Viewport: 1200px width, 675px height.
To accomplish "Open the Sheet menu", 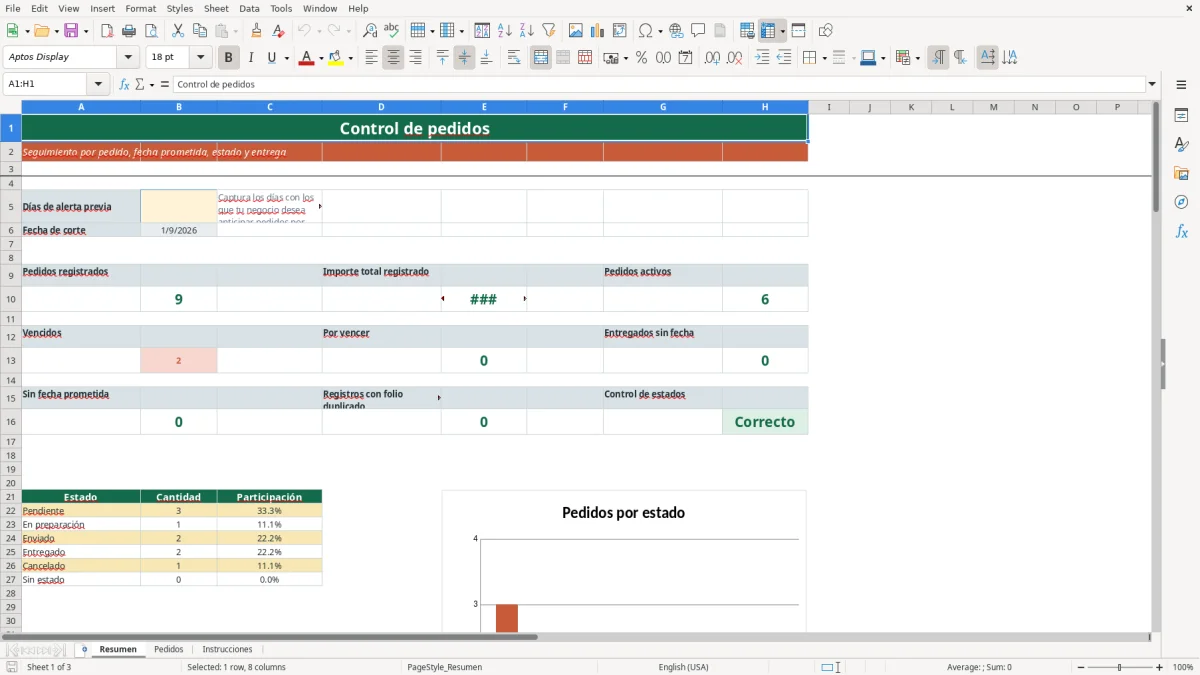I will (216, 8).
